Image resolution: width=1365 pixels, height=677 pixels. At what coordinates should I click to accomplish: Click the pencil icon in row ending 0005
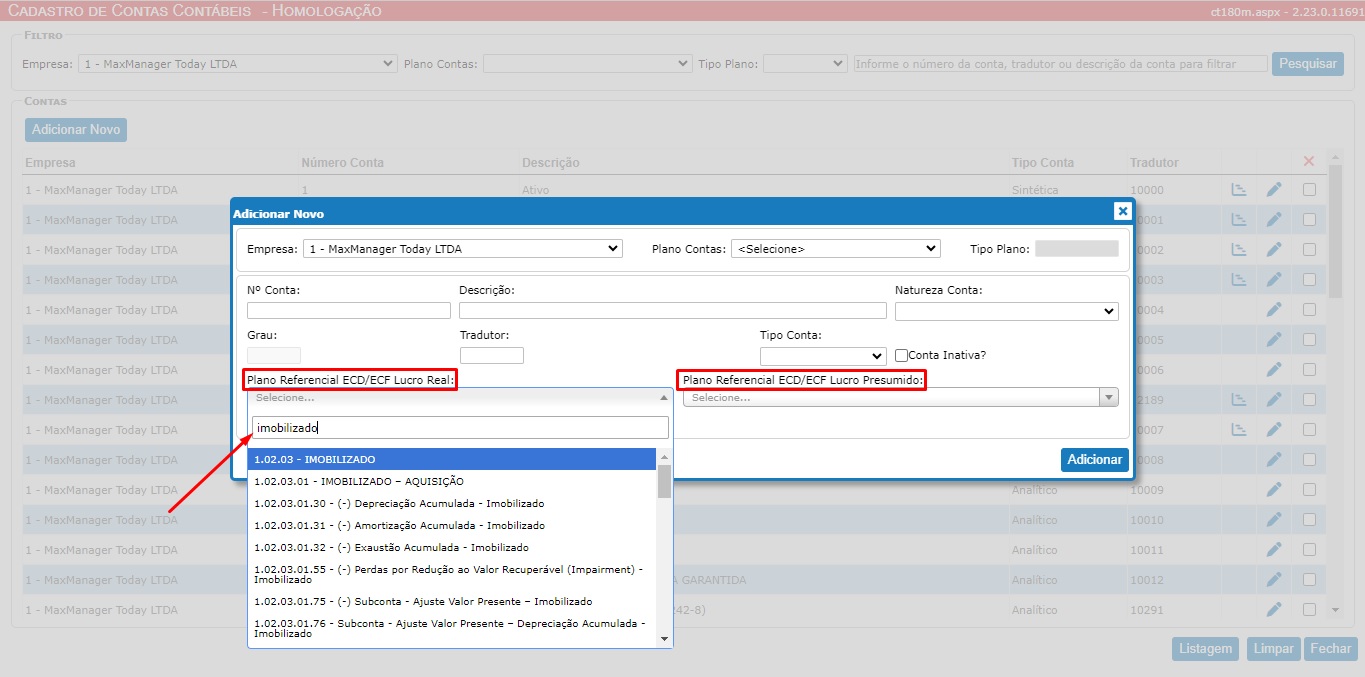(1274, 340)
